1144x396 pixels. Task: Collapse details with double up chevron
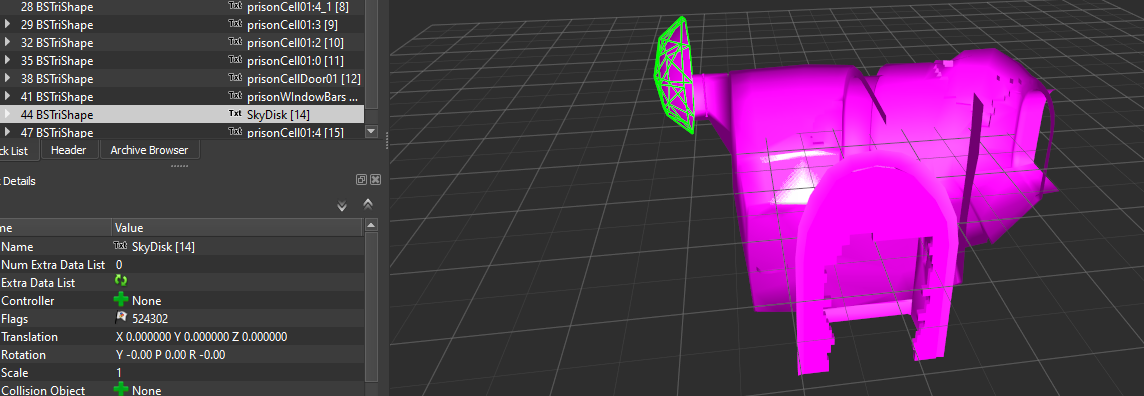click(368, 205)
